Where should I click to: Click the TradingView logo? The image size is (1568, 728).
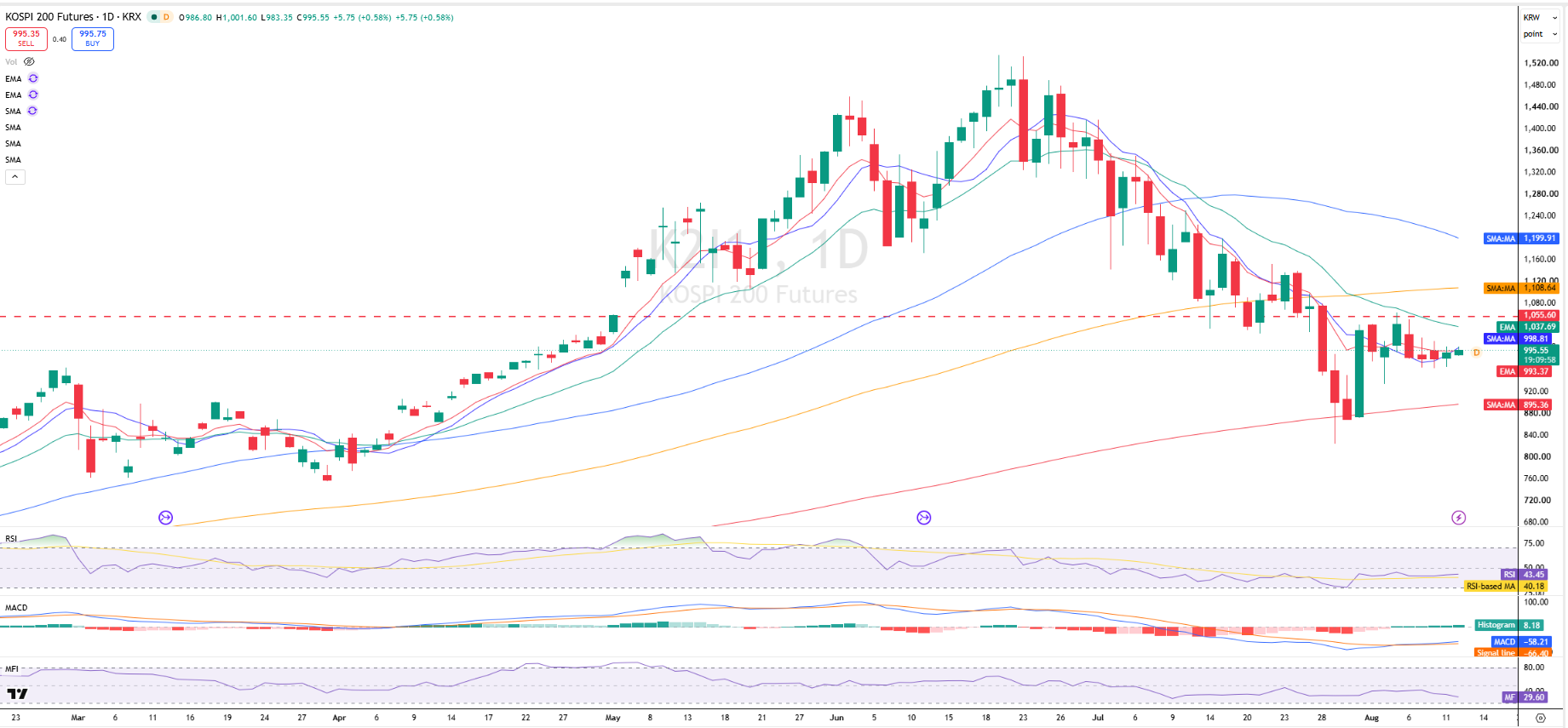tap(17, 694)
